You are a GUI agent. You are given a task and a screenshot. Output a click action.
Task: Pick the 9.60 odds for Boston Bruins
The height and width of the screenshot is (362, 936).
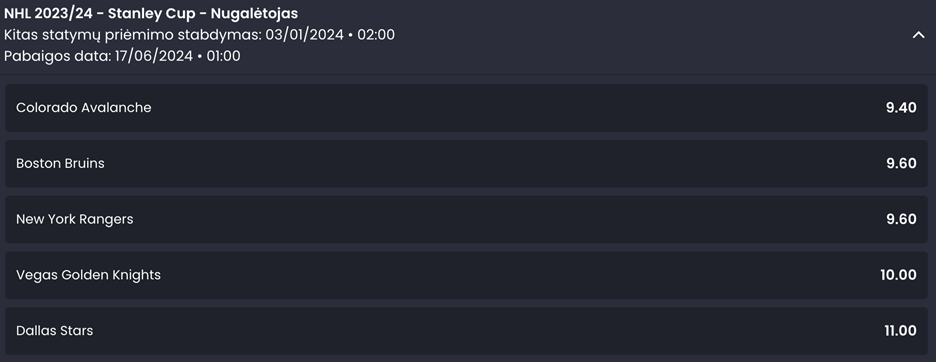901,163
